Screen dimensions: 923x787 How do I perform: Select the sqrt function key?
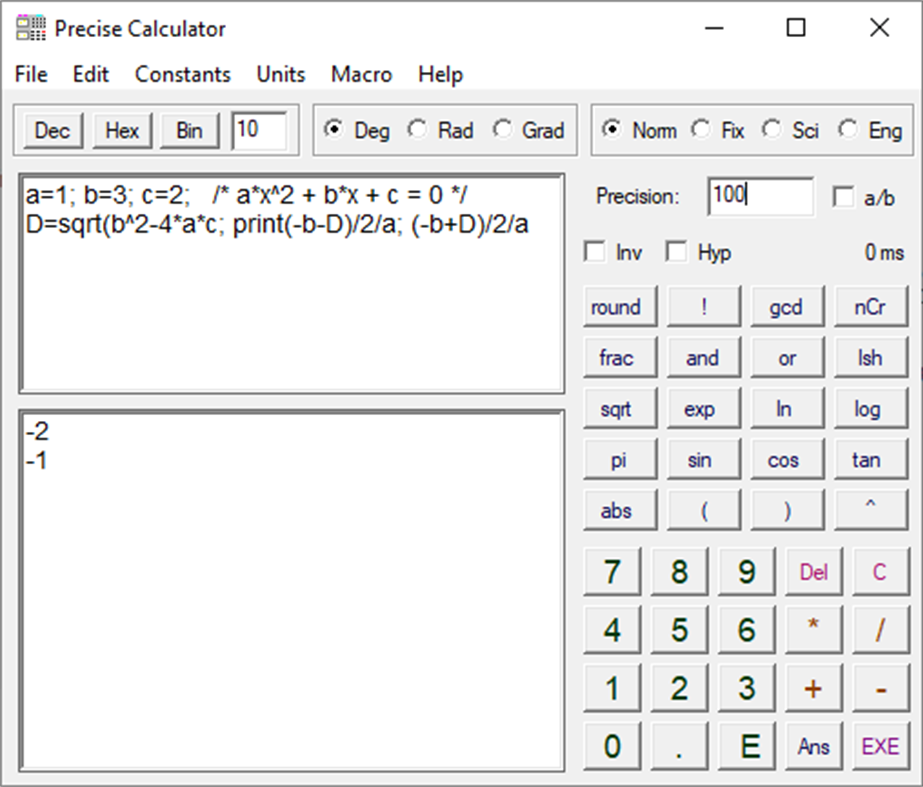point(618,408)
